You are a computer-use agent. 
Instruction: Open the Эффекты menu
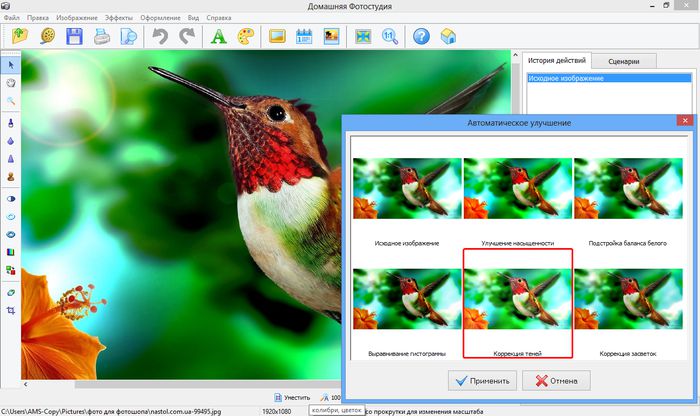coord(119,18)
